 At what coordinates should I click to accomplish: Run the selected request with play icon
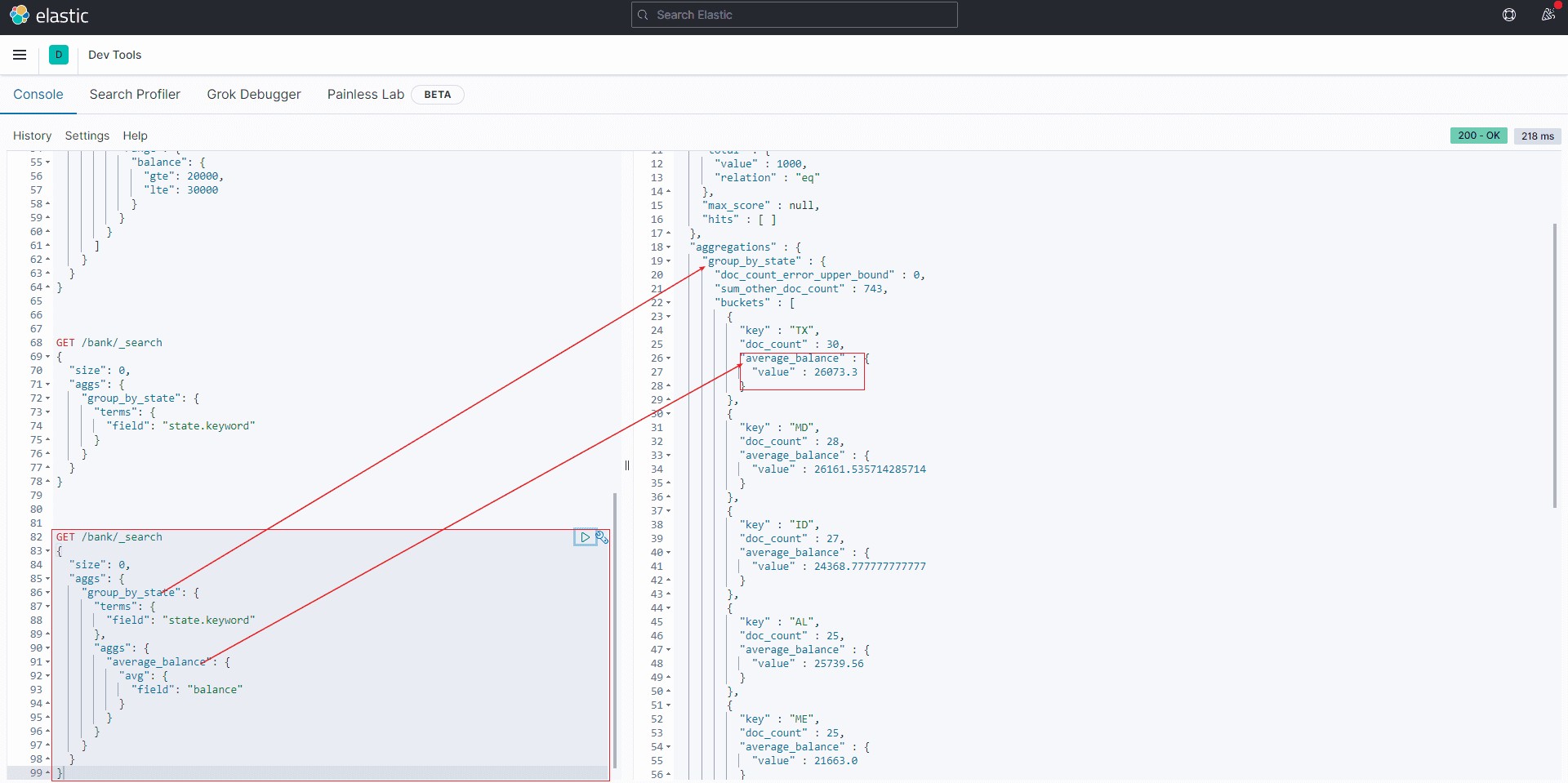(585, 537)
